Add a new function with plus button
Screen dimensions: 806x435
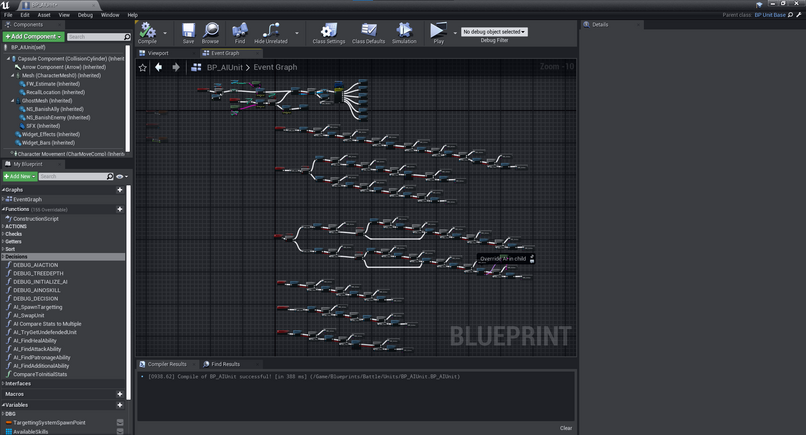click(120, 209)
